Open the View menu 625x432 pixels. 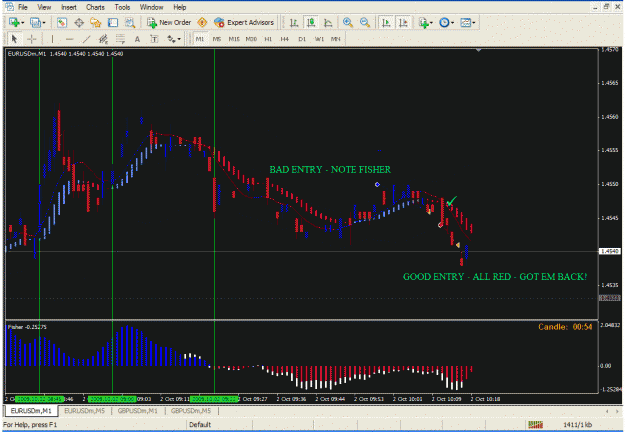coord(44,7)
